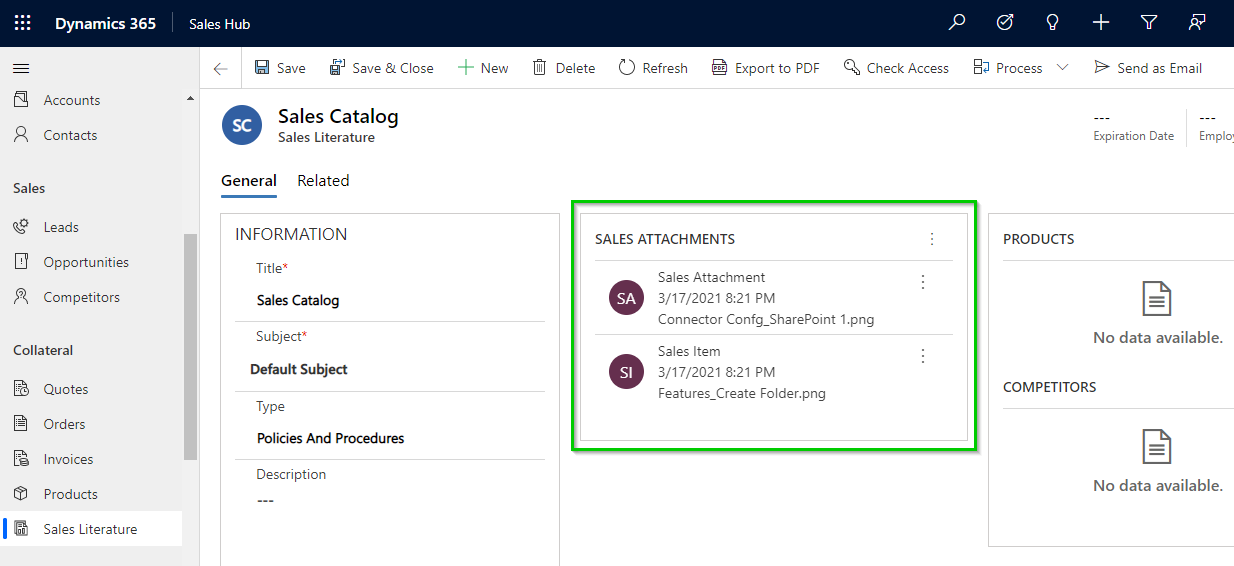Viewport: 1234px width, 566px height.
Task: Open the Sales Item record
Action: [x=774, y=372]
